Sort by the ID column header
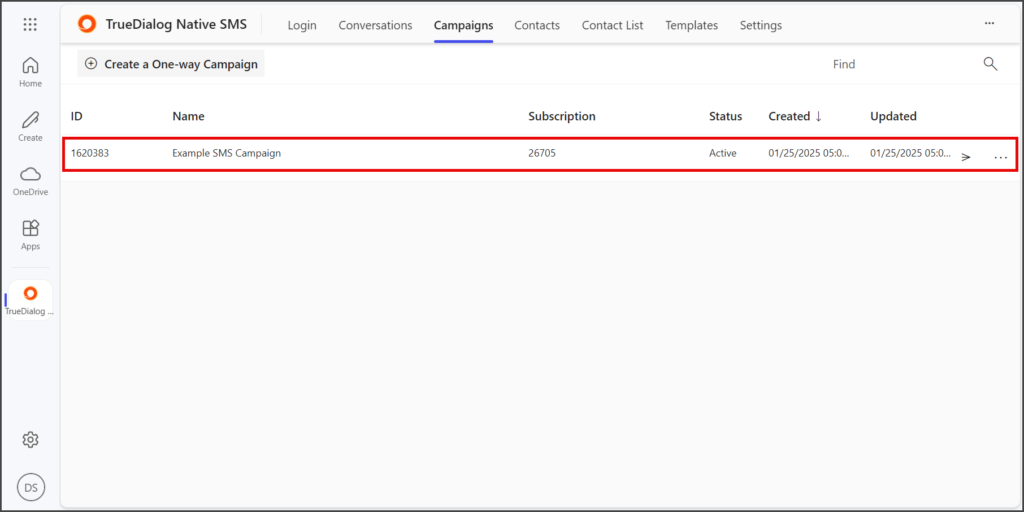1024x512 pixels. (x=77, y=116)
